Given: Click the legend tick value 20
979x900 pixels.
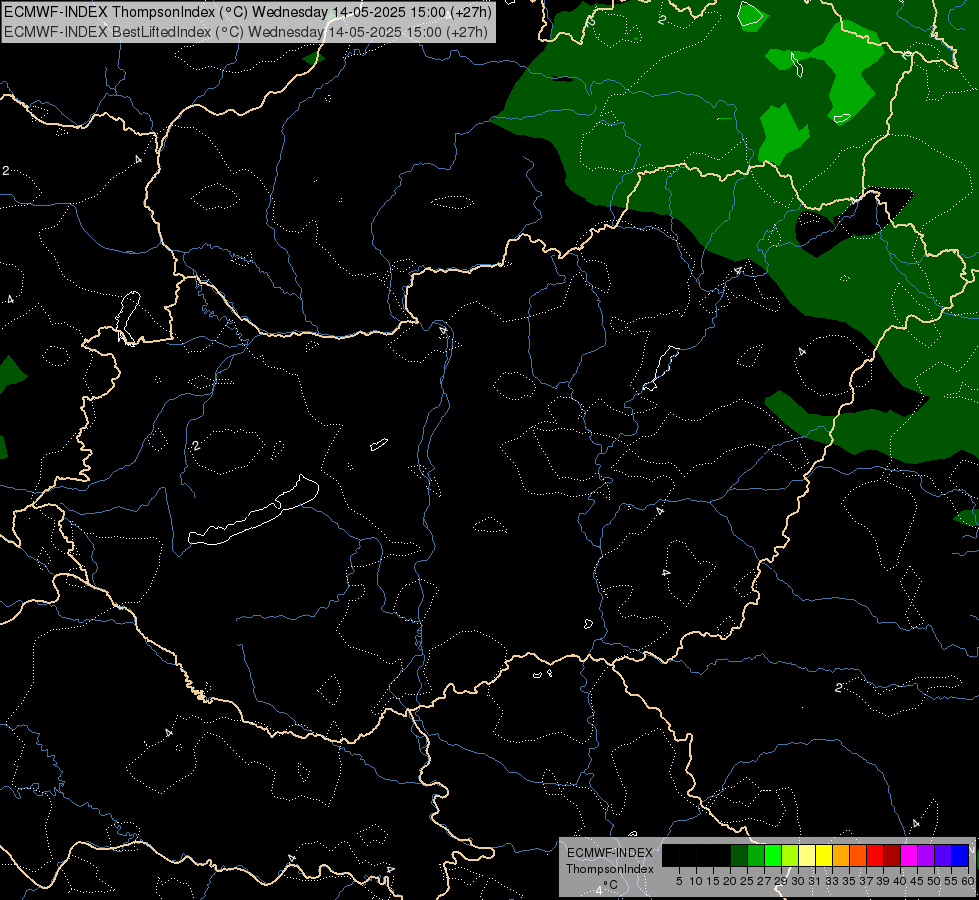Looking at the screenshot, I should (x=730, y=881).
